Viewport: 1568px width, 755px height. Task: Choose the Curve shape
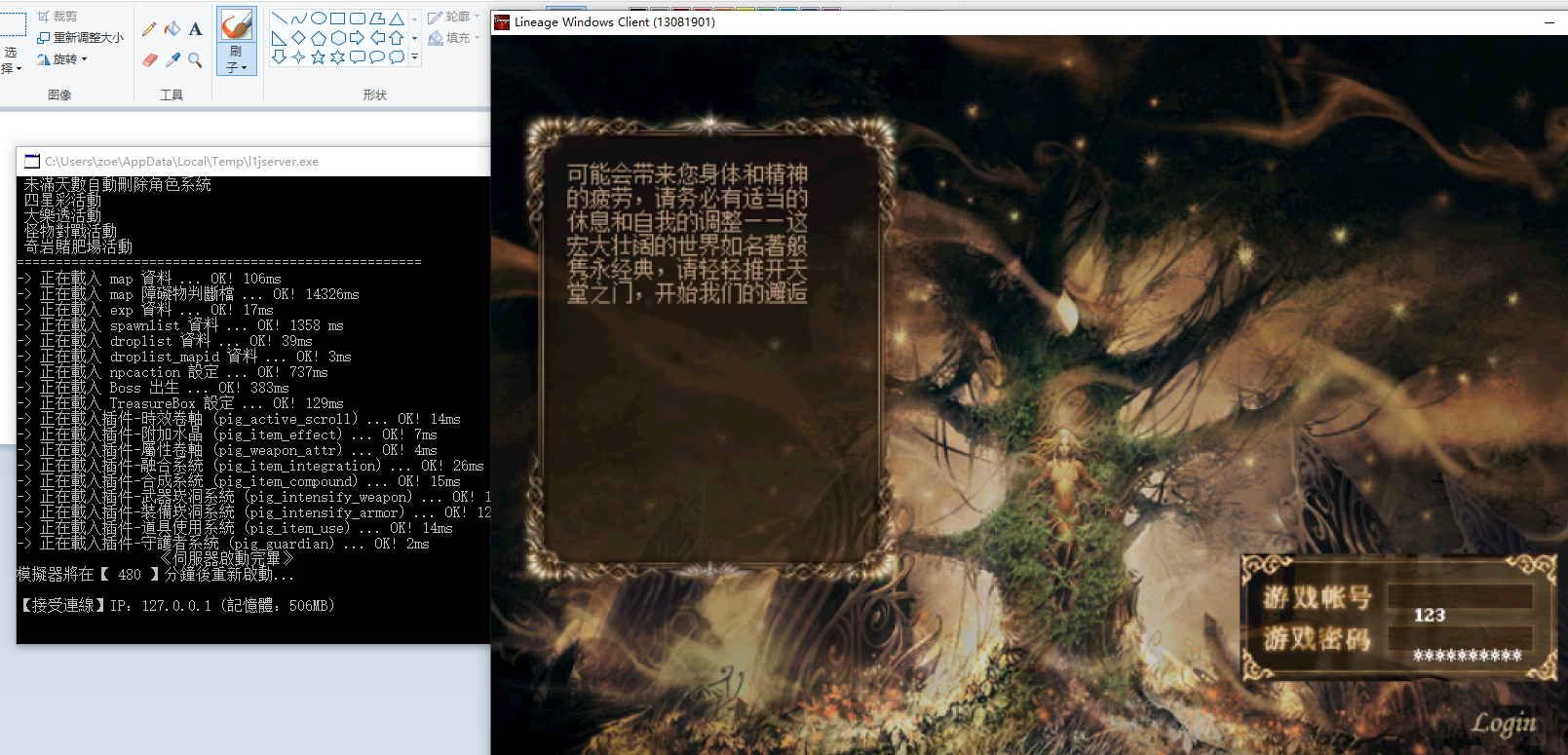tap(299, 19)
